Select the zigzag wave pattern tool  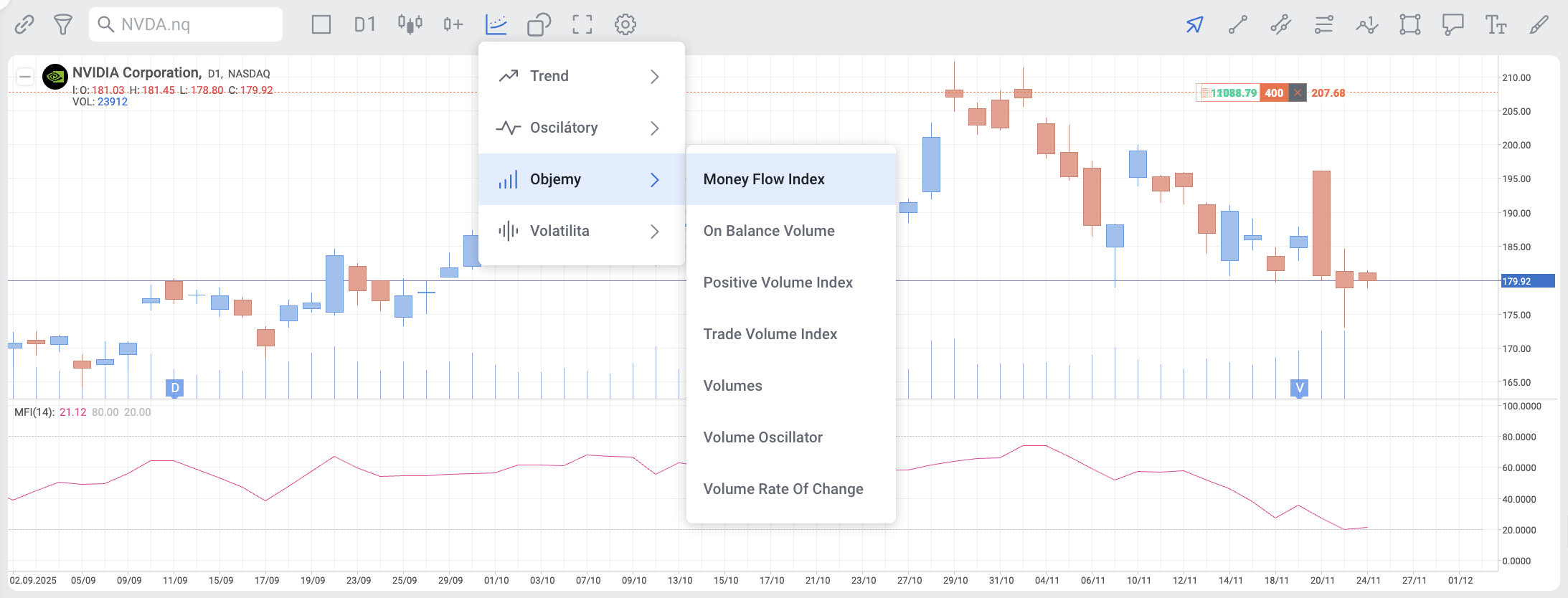tap(1367, 24)
